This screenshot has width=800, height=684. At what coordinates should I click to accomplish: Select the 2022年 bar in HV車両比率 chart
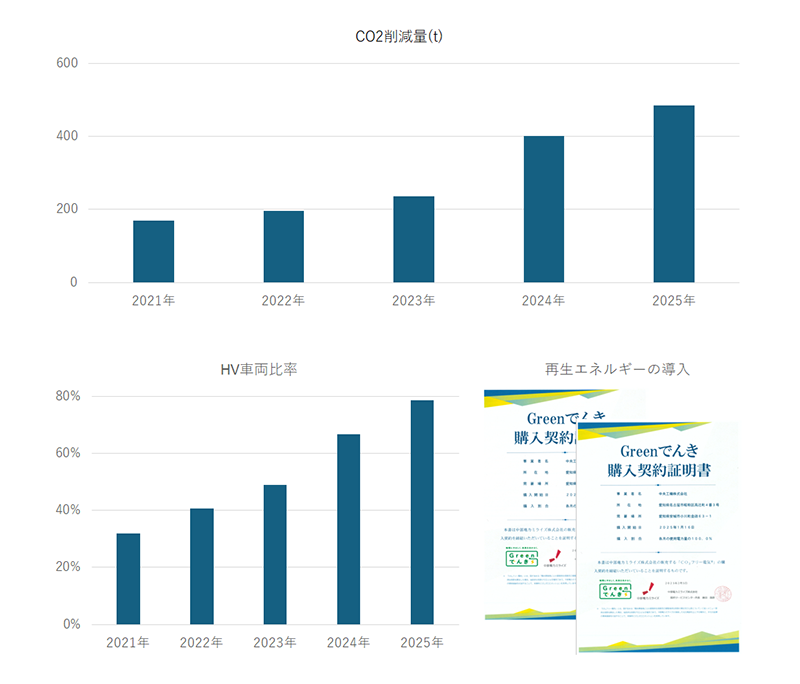[201, 566]
